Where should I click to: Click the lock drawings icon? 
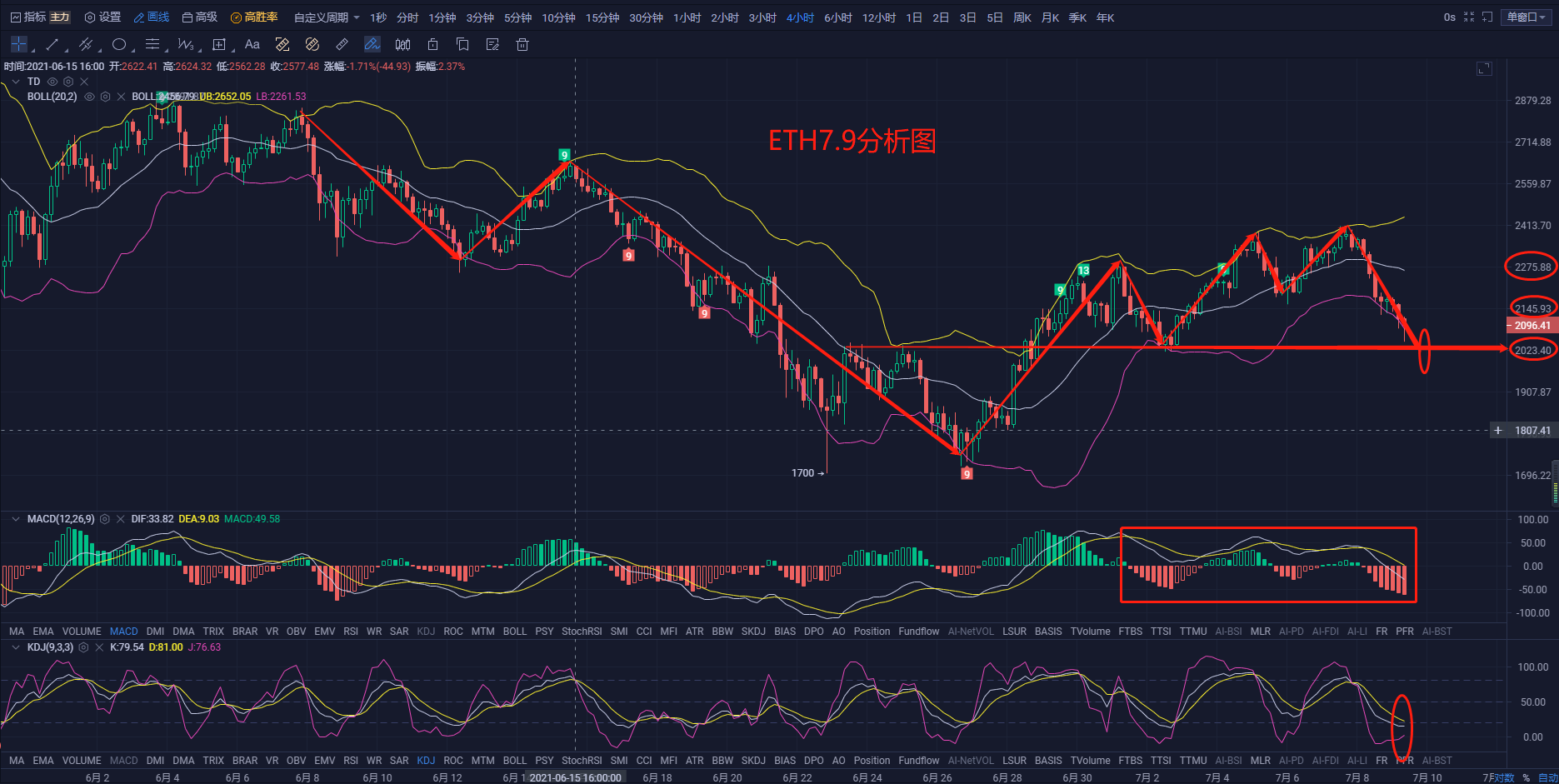tap(432, 44)
